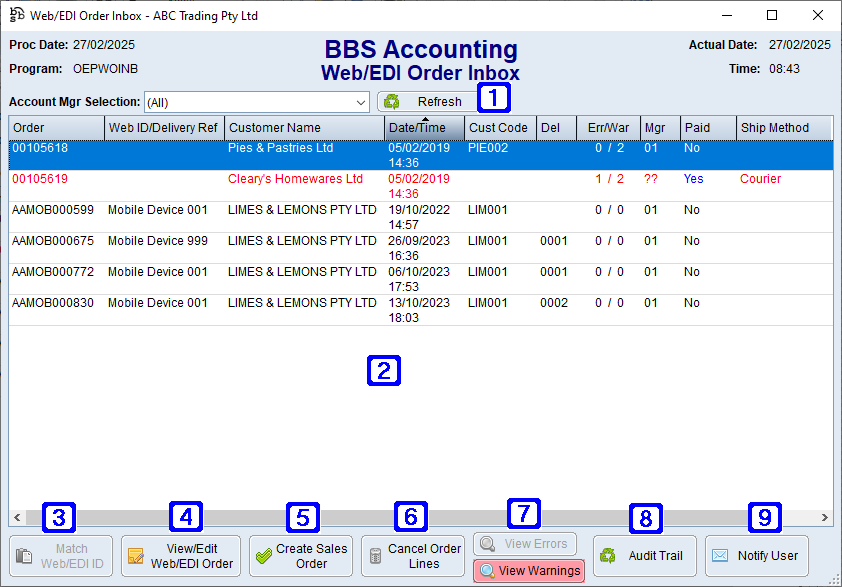Click the blue Yes paid cell
This screenshot has height=587, width=842.
(x=693, y=179)
